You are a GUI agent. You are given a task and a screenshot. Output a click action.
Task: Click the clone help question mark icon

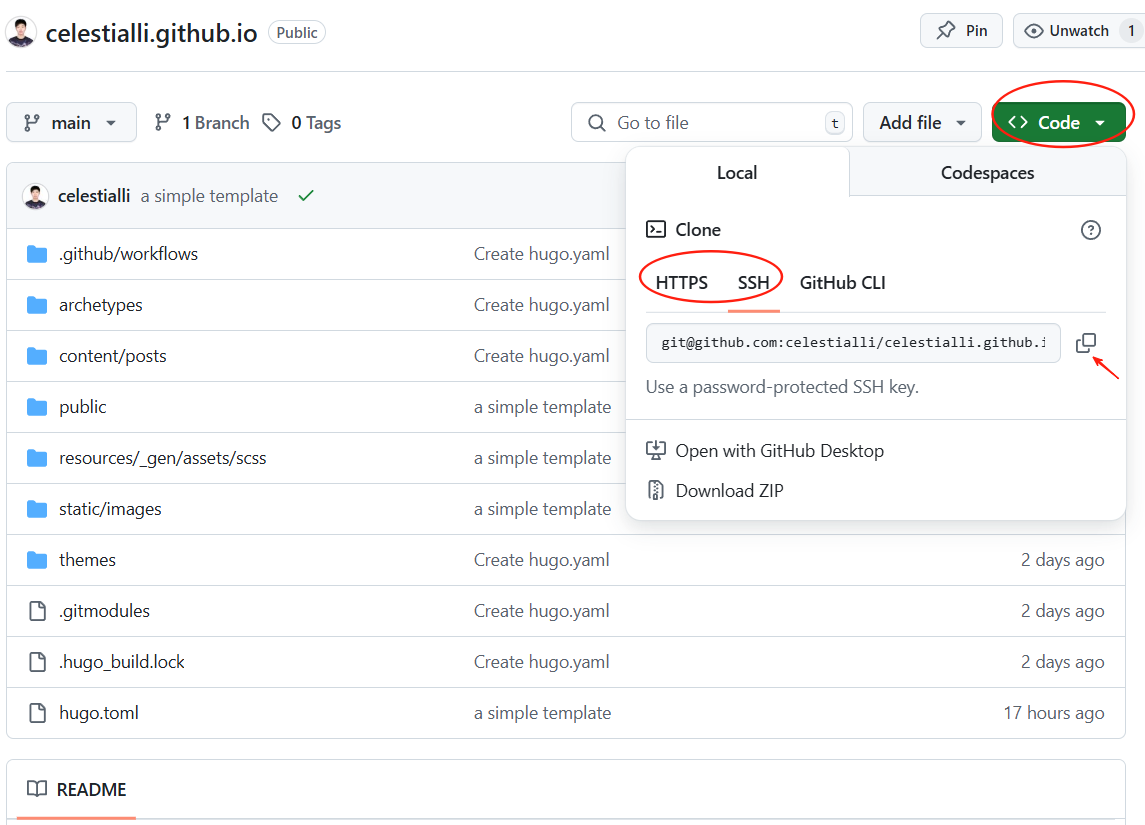1091,230
